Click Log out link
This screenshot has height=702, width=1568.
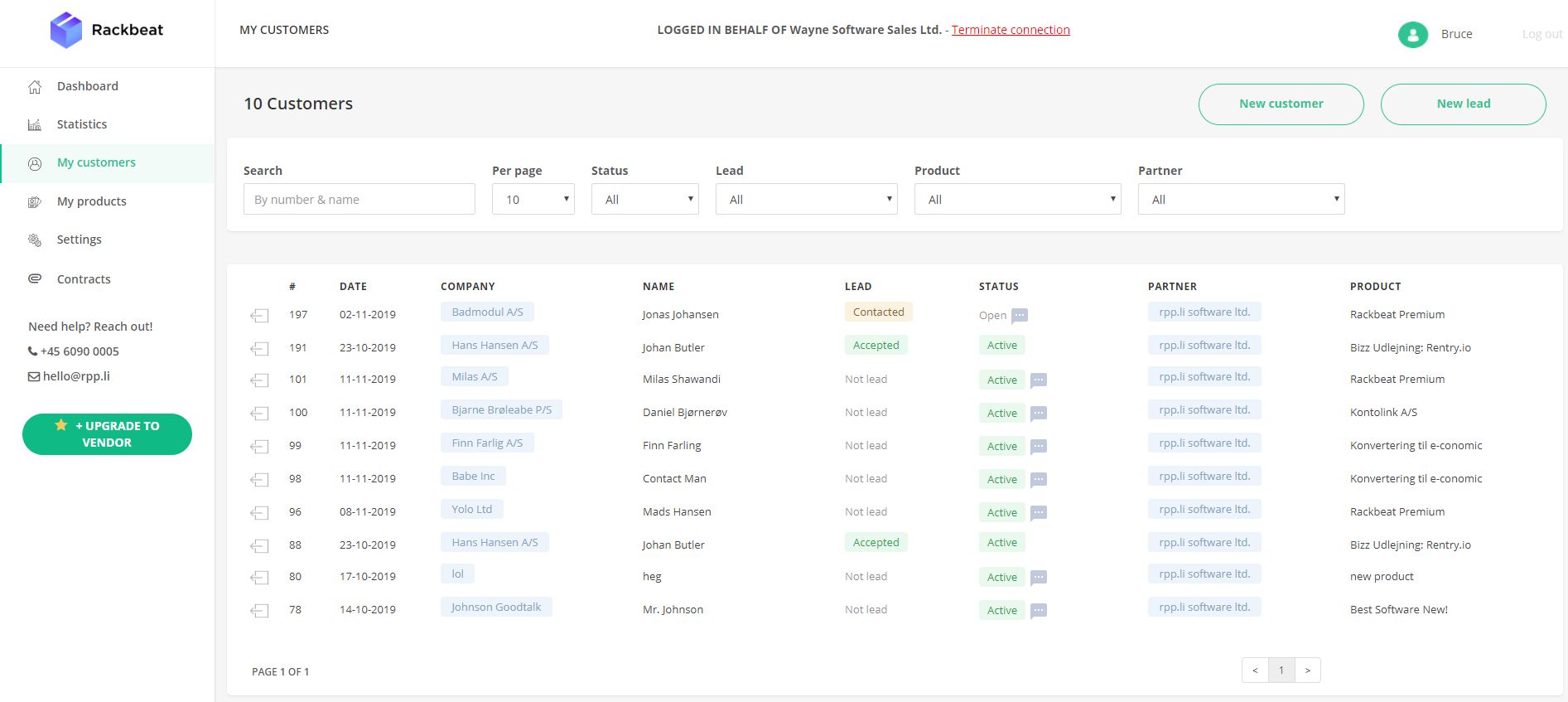tap(1541, 34)
